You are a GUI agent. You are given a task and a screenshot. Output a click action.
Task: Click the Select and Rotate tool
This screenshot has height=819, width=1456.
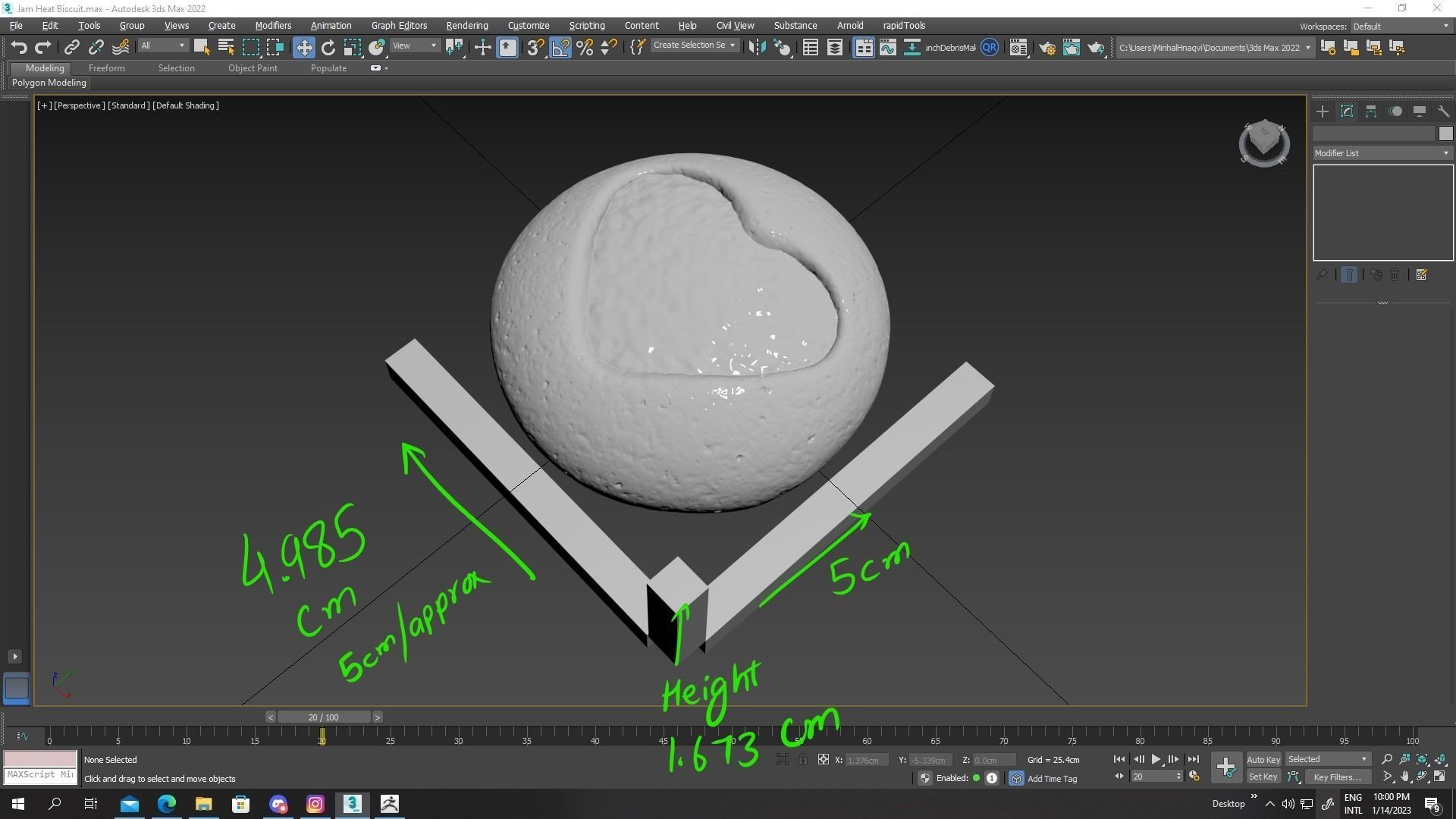(x=328, y=47)
